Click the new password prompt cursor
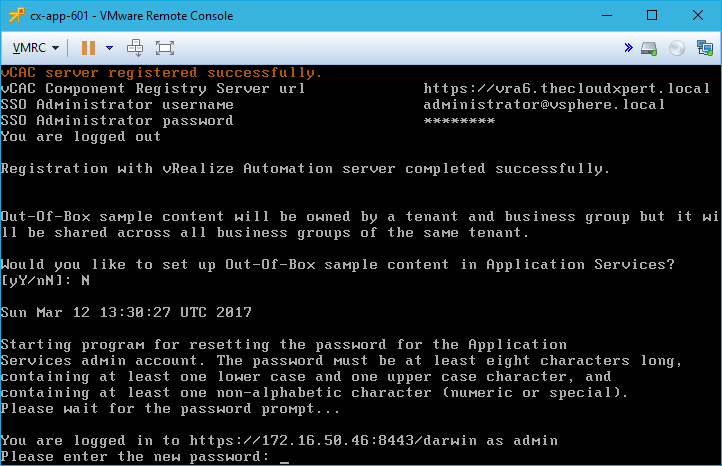Viewport: 722px width, 466px height. [285, 457]
